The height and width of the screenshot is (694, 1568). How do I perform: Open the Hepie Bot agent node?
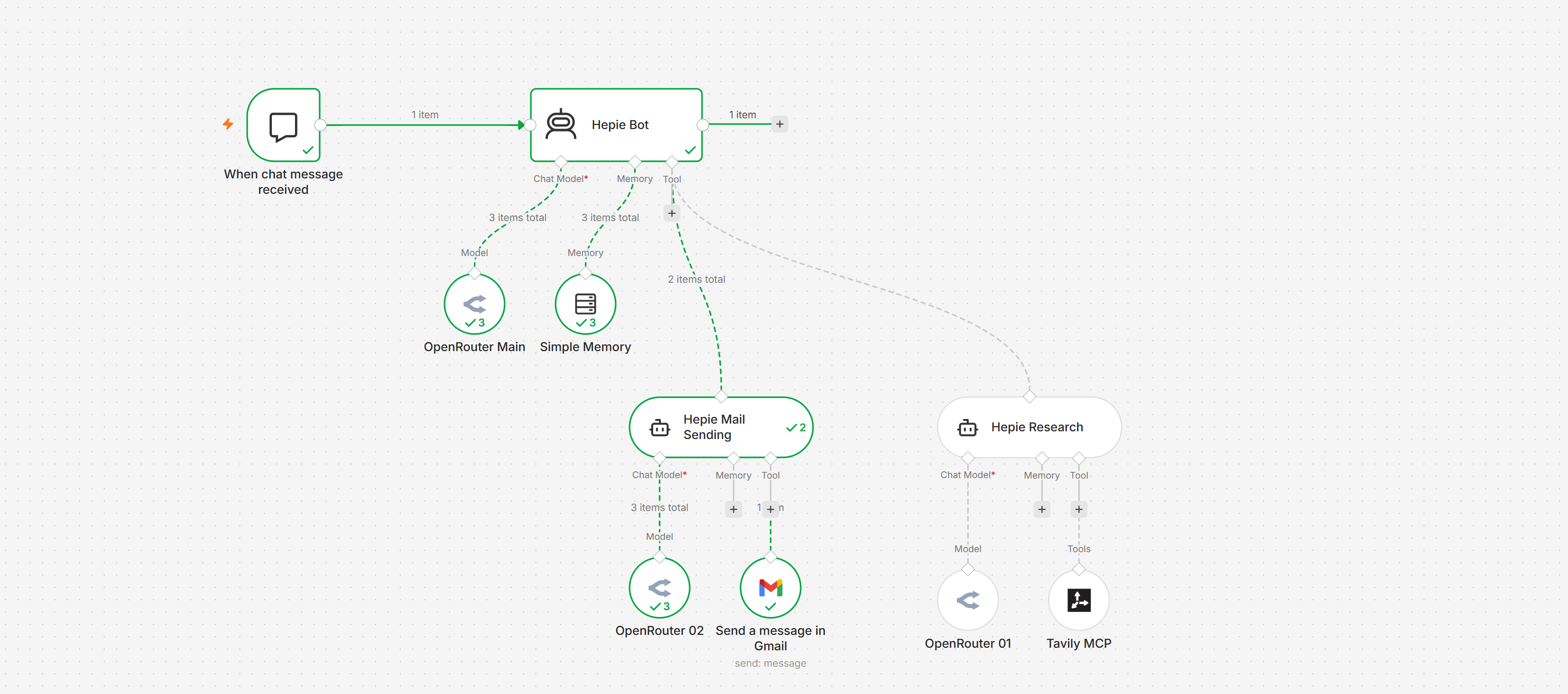coord(616,125)
